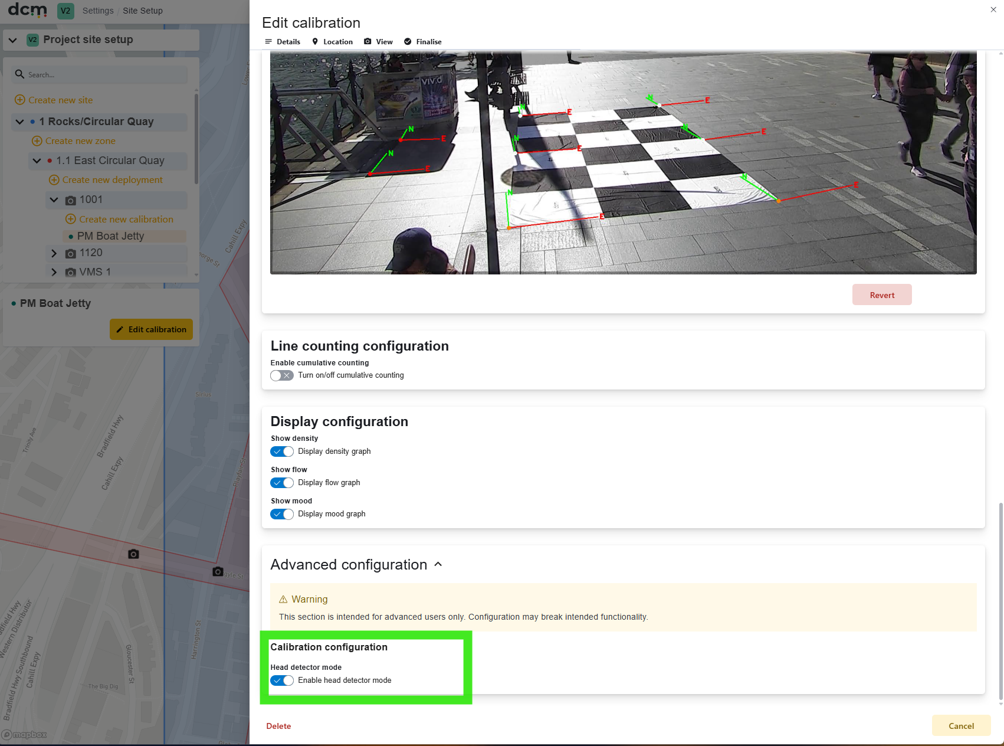1004x746 pixels.
Task: Collapse the 1 Rocks/Circular Quay site node
Action: 20,122
